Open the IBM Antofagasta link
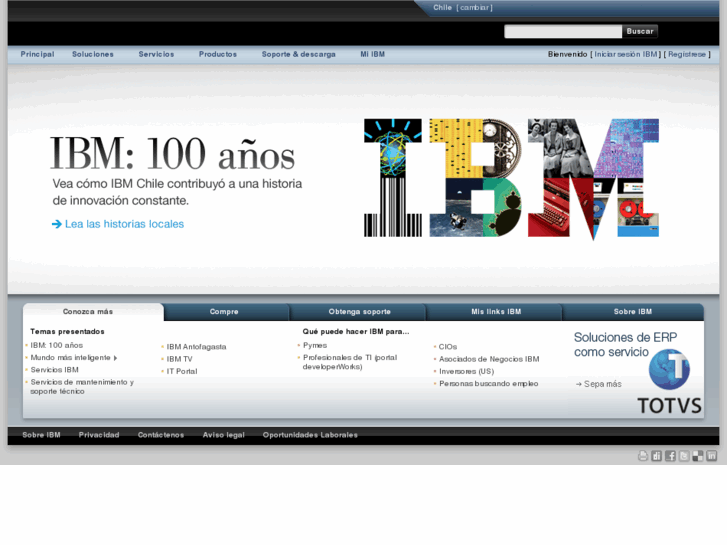The height and width of the screenshot is (545, 727). [x=197, y=347]
